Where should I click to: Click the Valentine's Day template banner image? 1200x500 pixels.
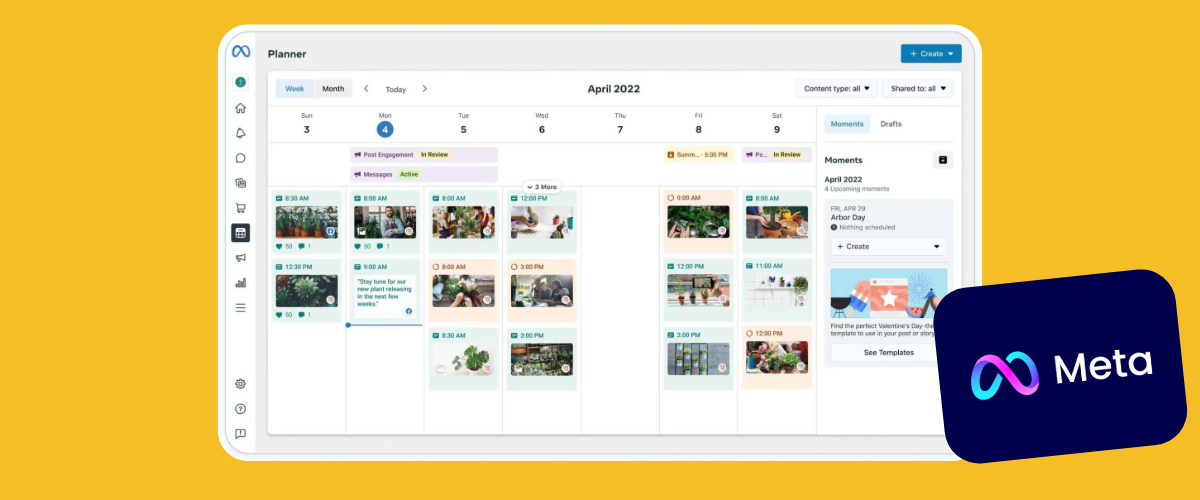coord(889,293)
